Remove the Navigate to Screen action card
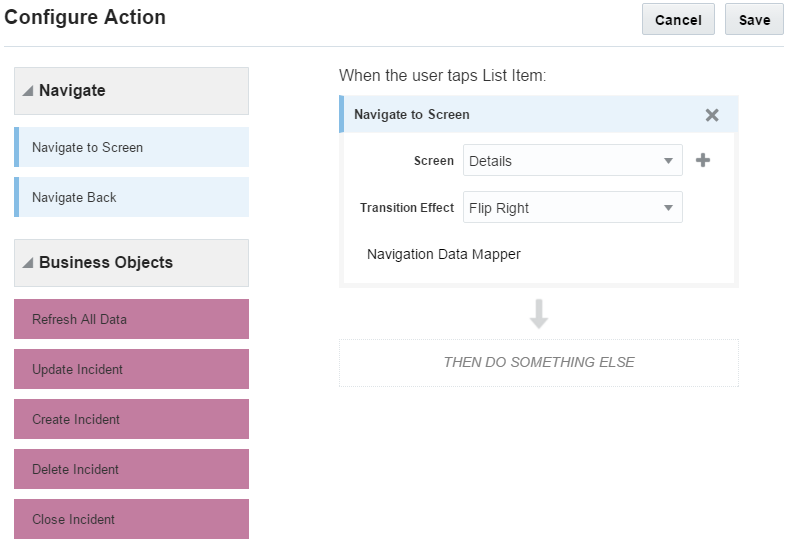The image size is (788, 542). (712, 115)
